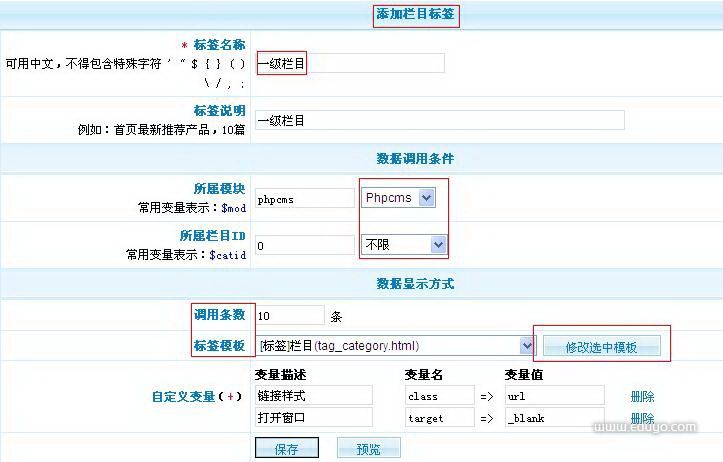Focus the 标签说明 description field
This screenshot has height=462, width=723.
point(440,120)
